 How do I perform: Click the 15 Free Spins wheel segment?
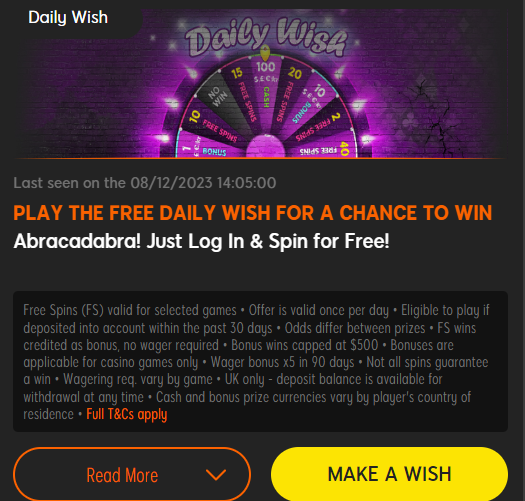pyautogui.click(x=243, y=94)
